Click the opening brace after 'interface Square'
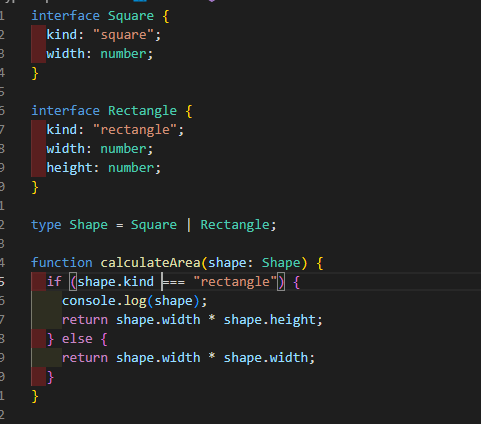481x424 pixels. 166,16
